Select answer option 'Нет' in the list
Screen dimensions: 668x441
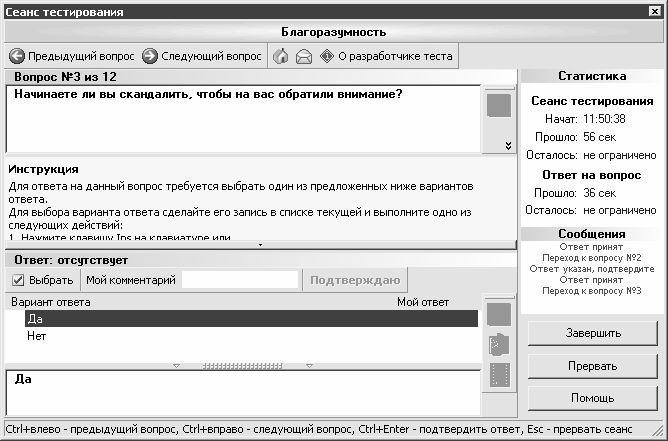pyautogui.click(x=251, y=336)
